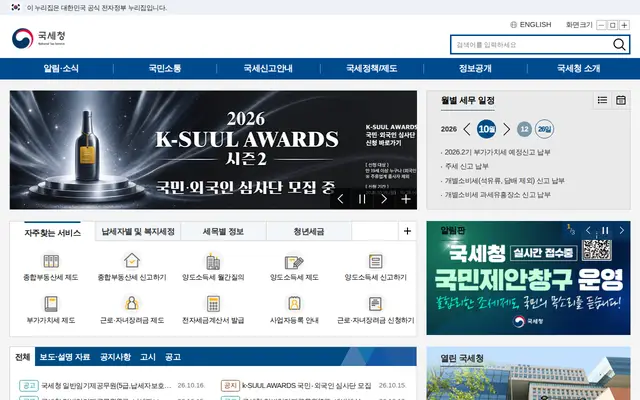Increase screen size with plus button

pos(624,25)
